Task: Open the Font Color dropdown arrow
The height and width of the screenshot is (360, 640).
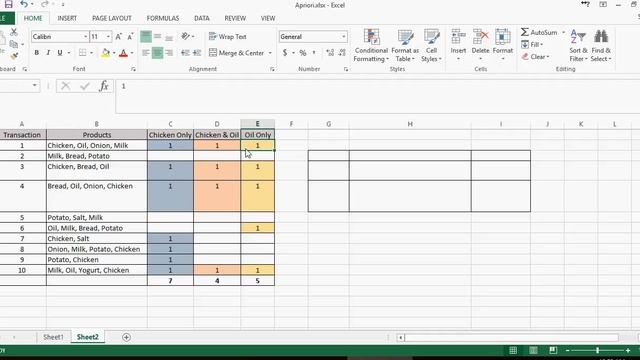Action: (132, 53)
